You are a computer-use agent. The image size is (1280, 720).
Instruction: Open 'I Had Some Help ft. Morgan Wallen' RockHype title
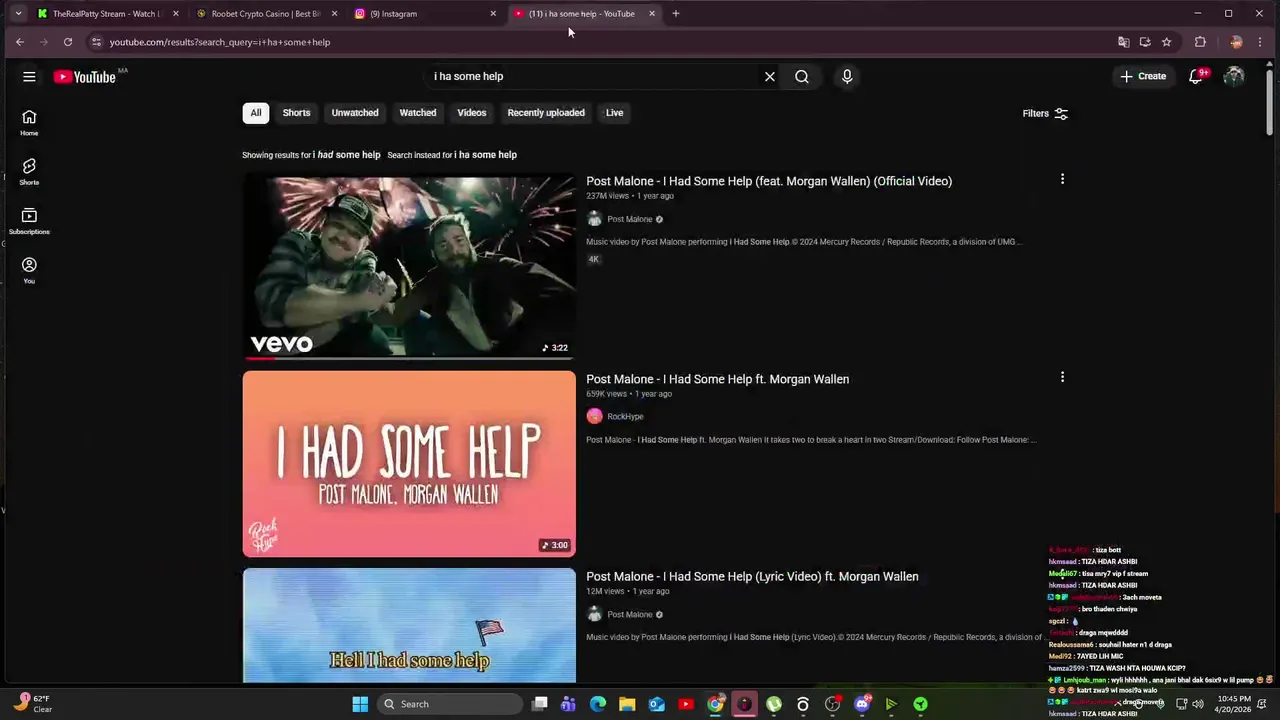click(717, 379)
